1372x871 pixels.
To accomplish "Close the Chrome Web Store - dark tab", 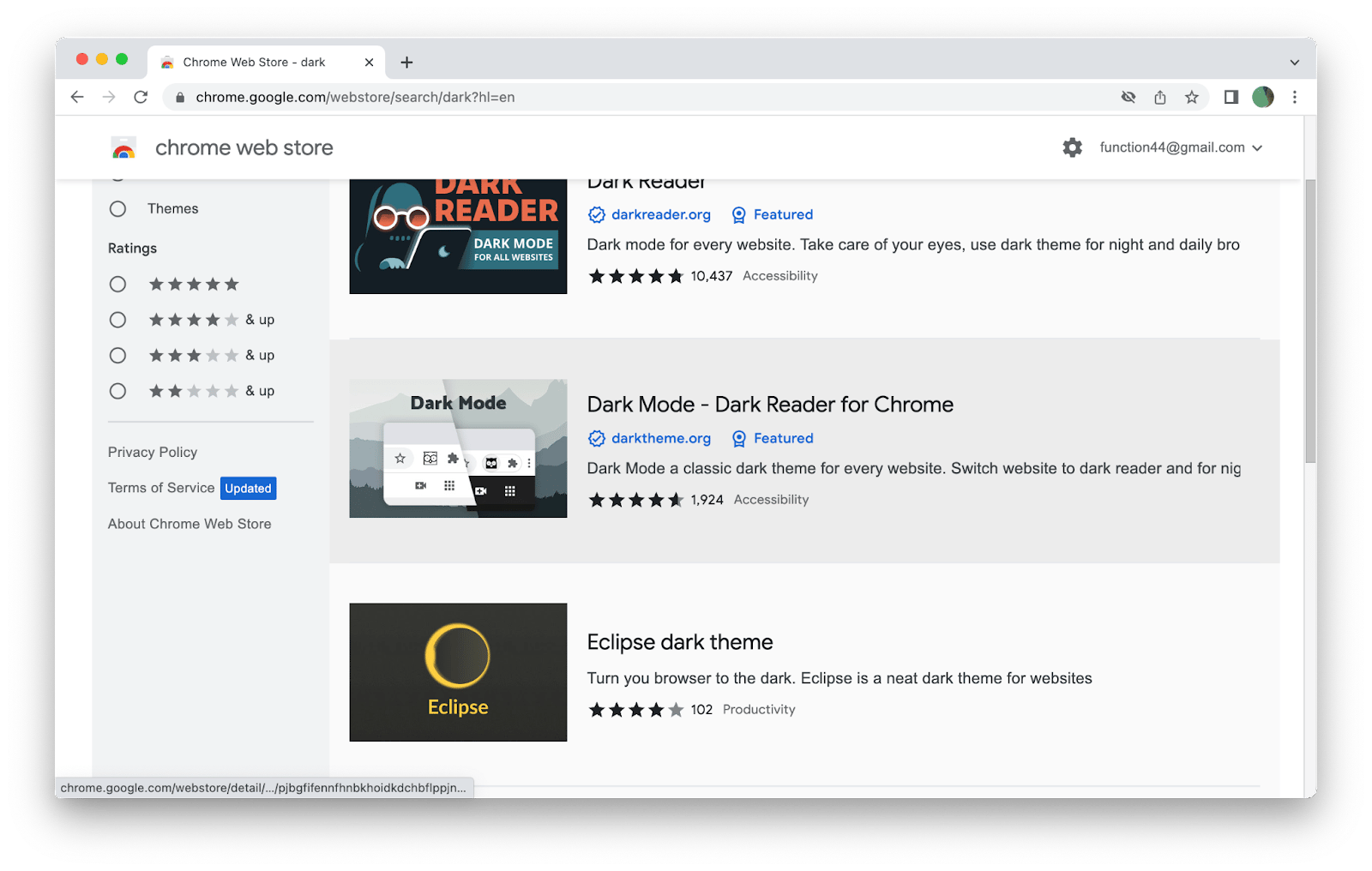I will pos(369,63).
